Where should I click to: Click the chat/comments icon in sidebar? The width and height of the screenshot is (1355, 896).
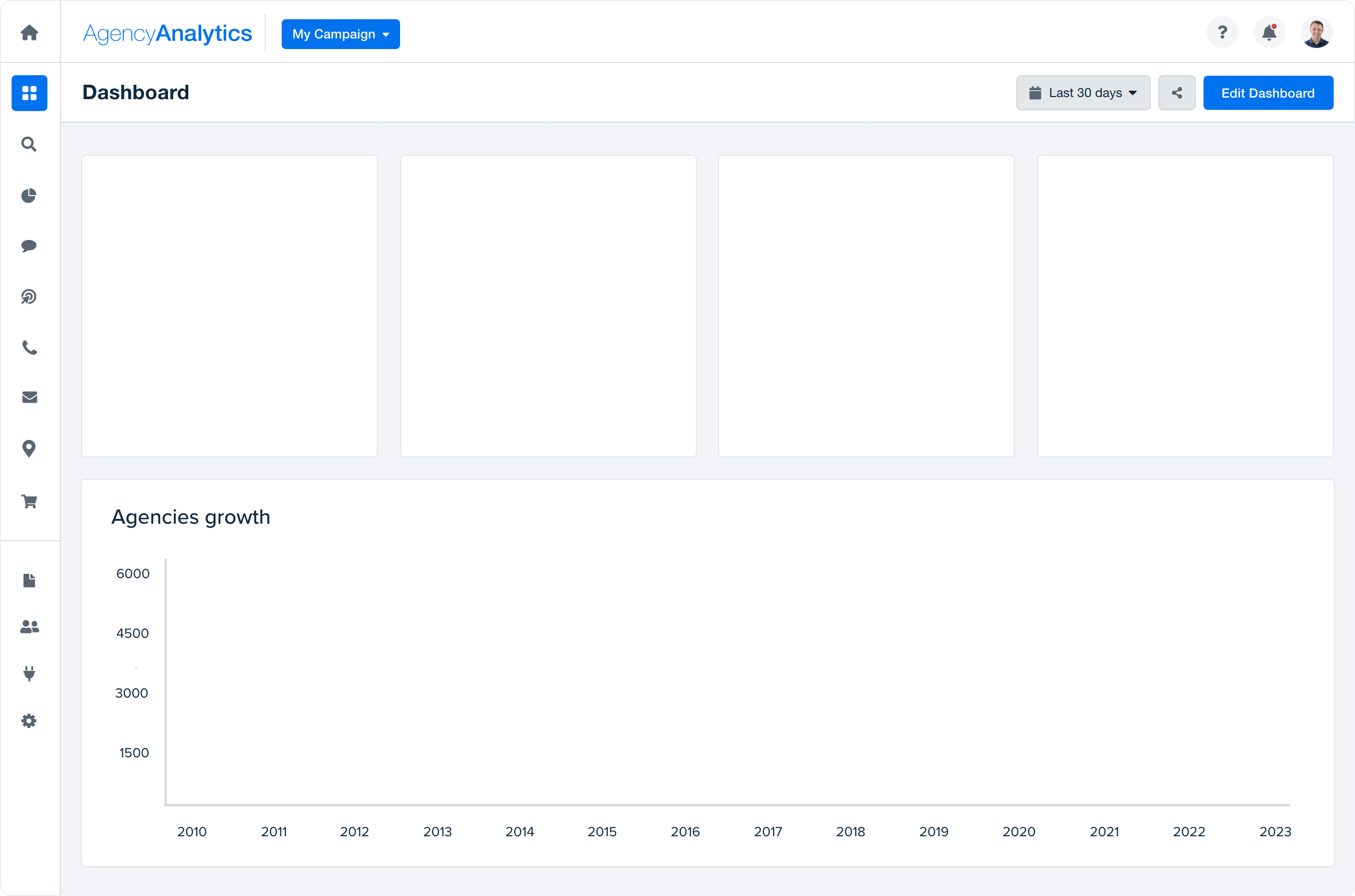coord(29,246)
